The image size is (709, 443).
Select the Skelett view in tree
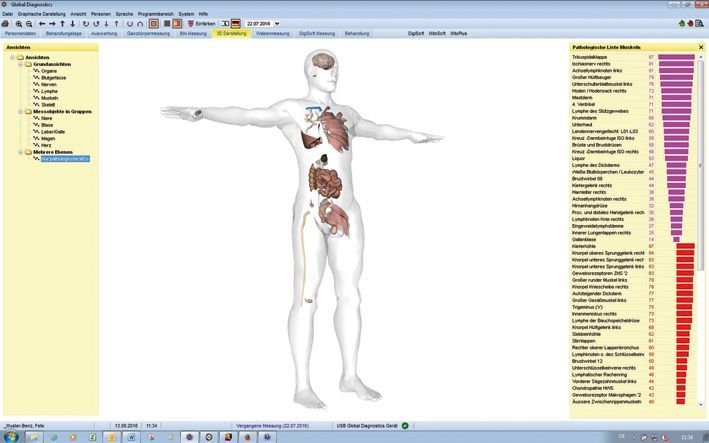pyautogui.click(x=49, y=104)
